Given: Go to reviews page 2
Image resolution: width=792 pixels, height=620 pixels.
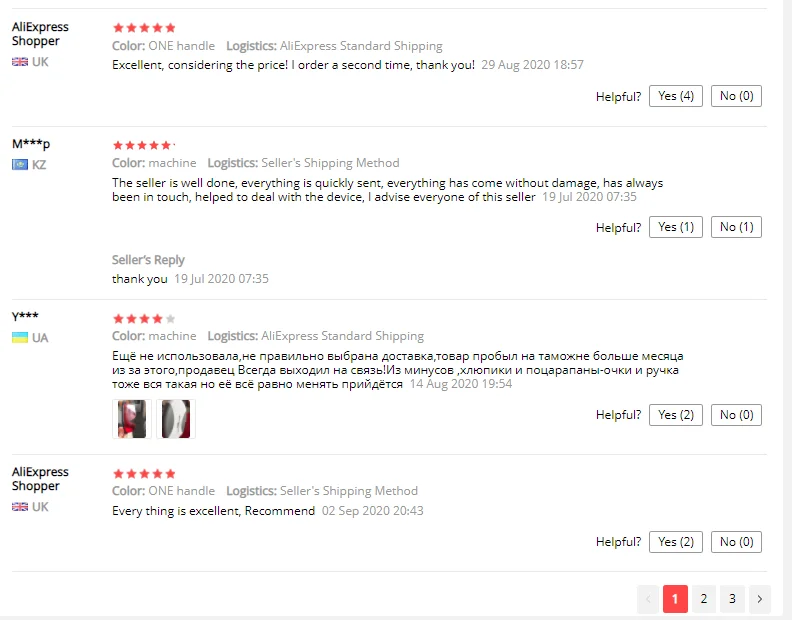Looking at the screenshot, I should pyautogui.click(x=704, y=599).
